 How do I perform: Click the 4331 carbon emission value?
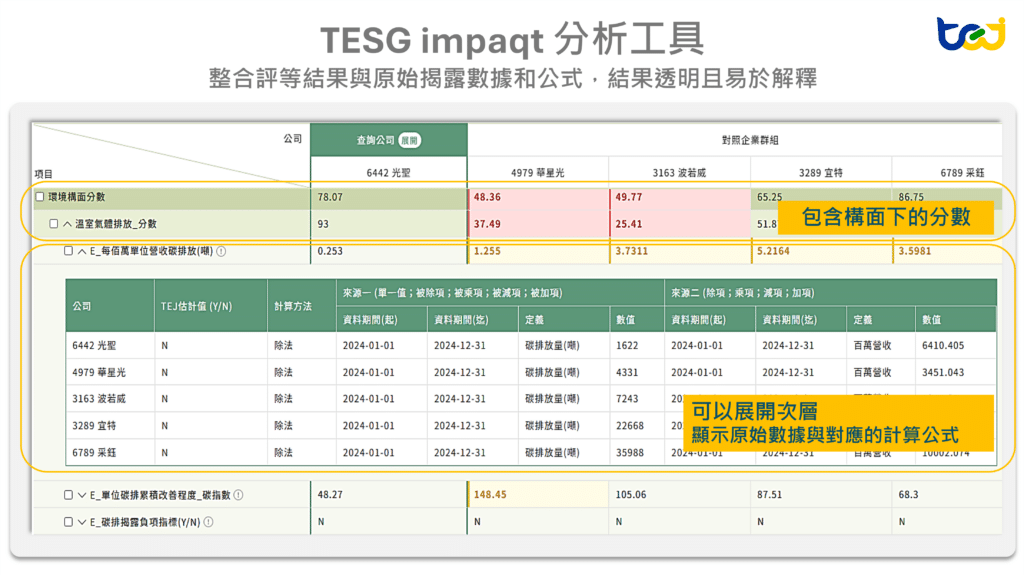[x=627, y=372]
